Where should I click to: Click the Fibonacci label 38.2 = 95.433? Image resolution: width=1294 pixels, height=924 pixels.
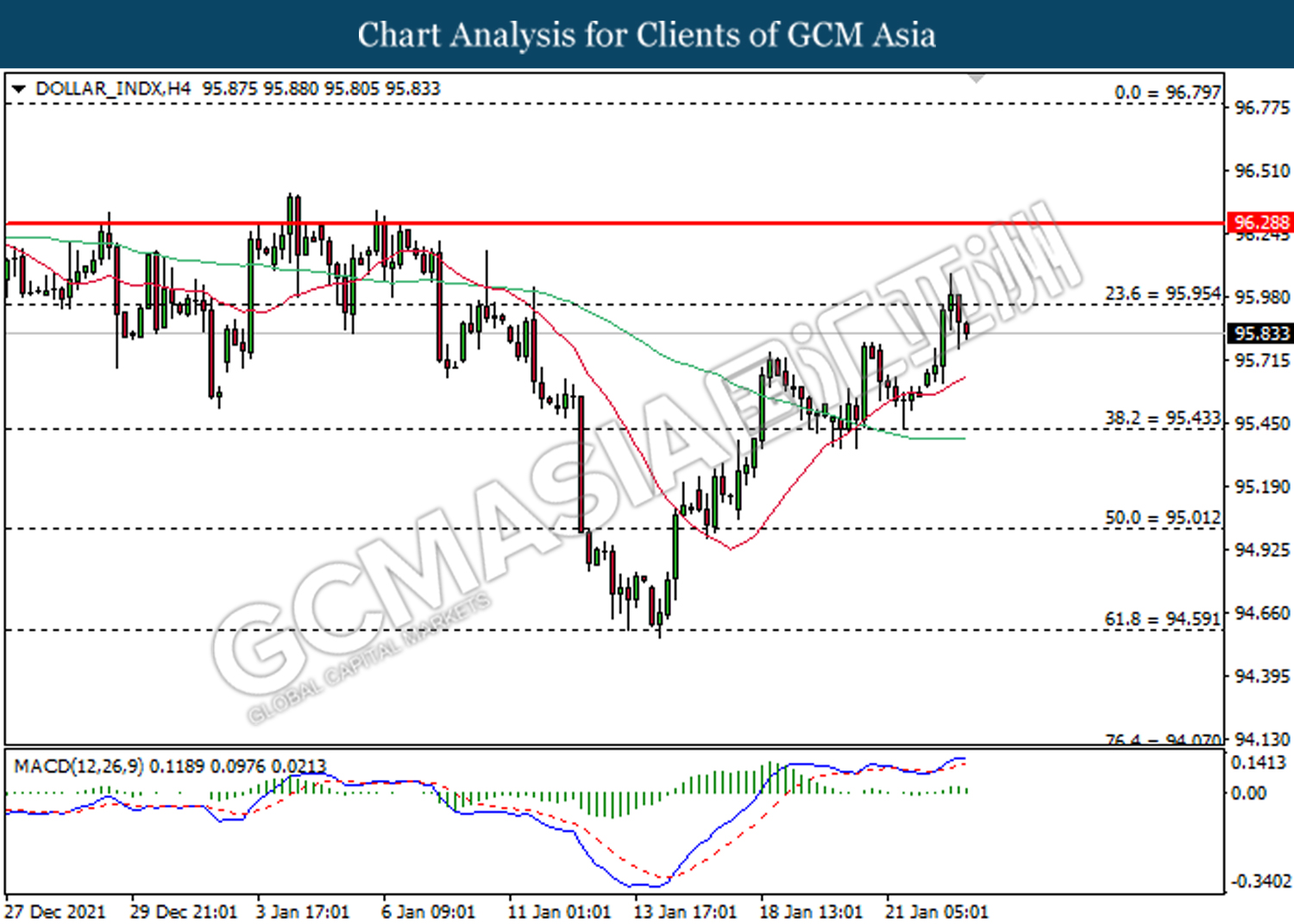click(1163, 418)
